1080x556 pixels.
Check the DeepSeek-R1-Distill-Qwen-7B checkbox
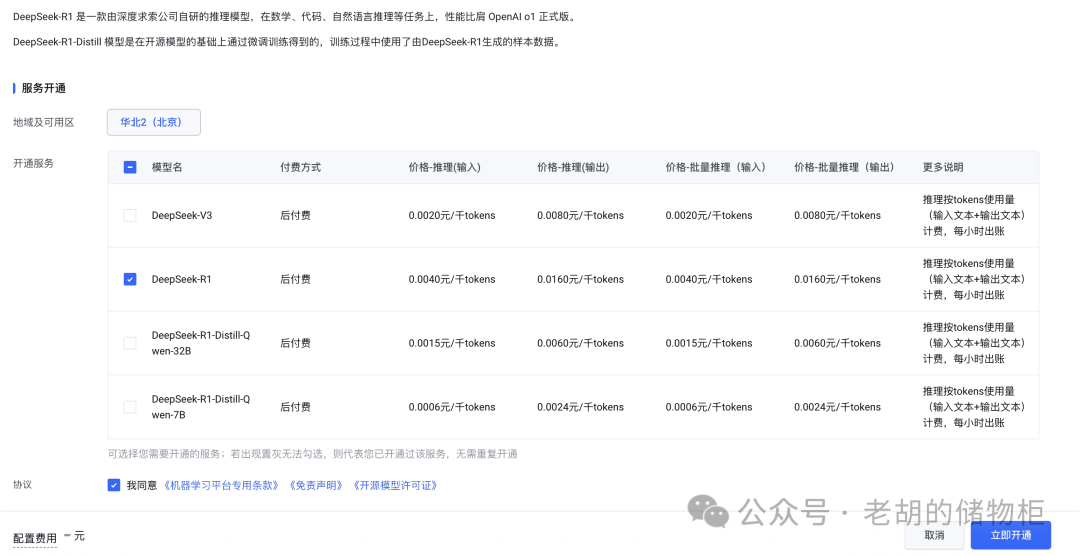pyautogui.click(x=129, y=406)
